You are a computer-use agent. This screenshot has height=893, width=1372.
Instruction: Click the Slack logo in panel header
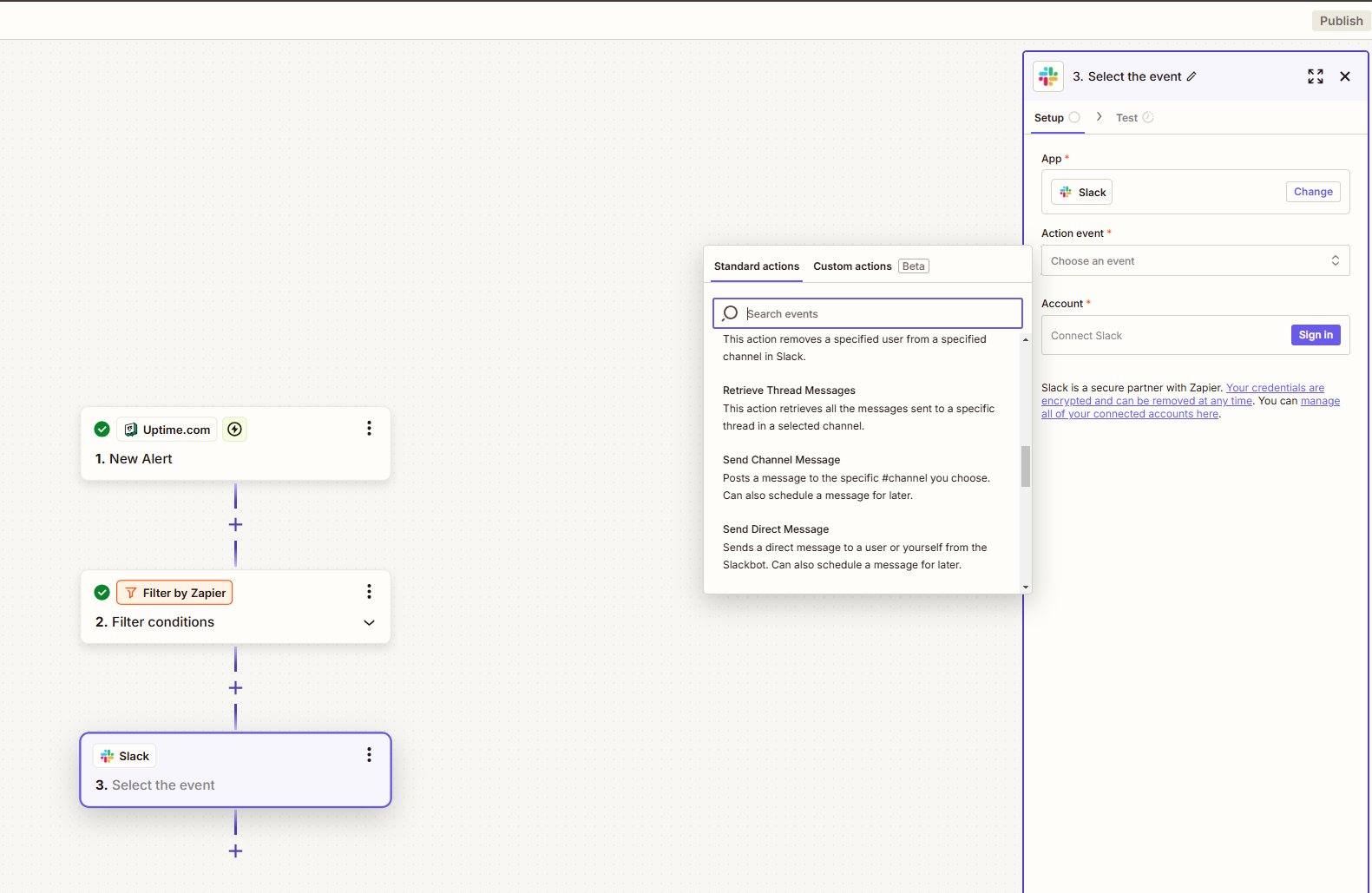tap(1048, 76)
